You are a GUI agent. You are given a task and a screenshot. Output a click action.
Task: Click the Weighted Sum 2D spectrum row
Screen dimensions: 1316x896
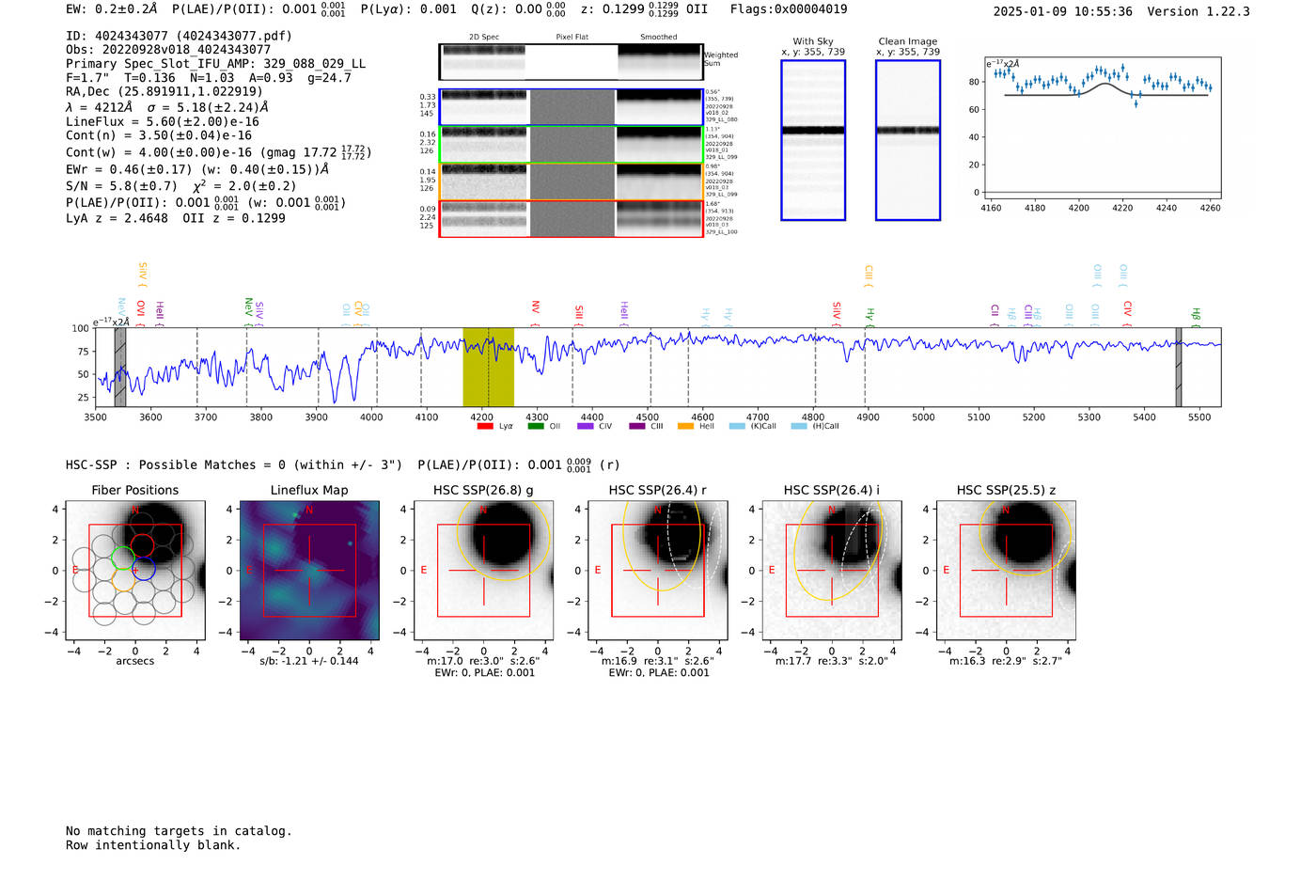571,62
